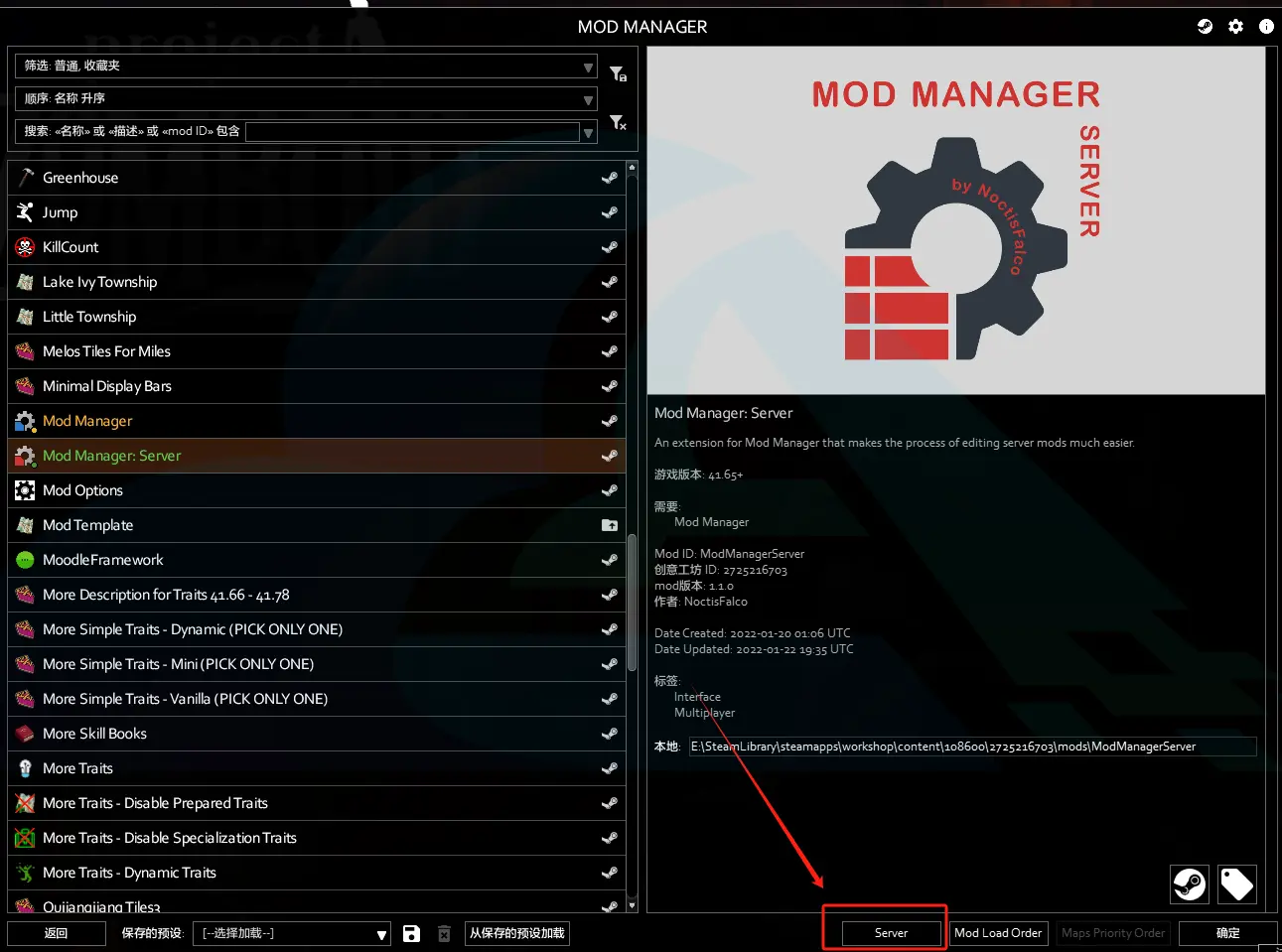Image resolution: width=1282 pixels, height=952 pixels.
Task: Click the Steam workshop tag on KillCount row
Action: [610, 247]
